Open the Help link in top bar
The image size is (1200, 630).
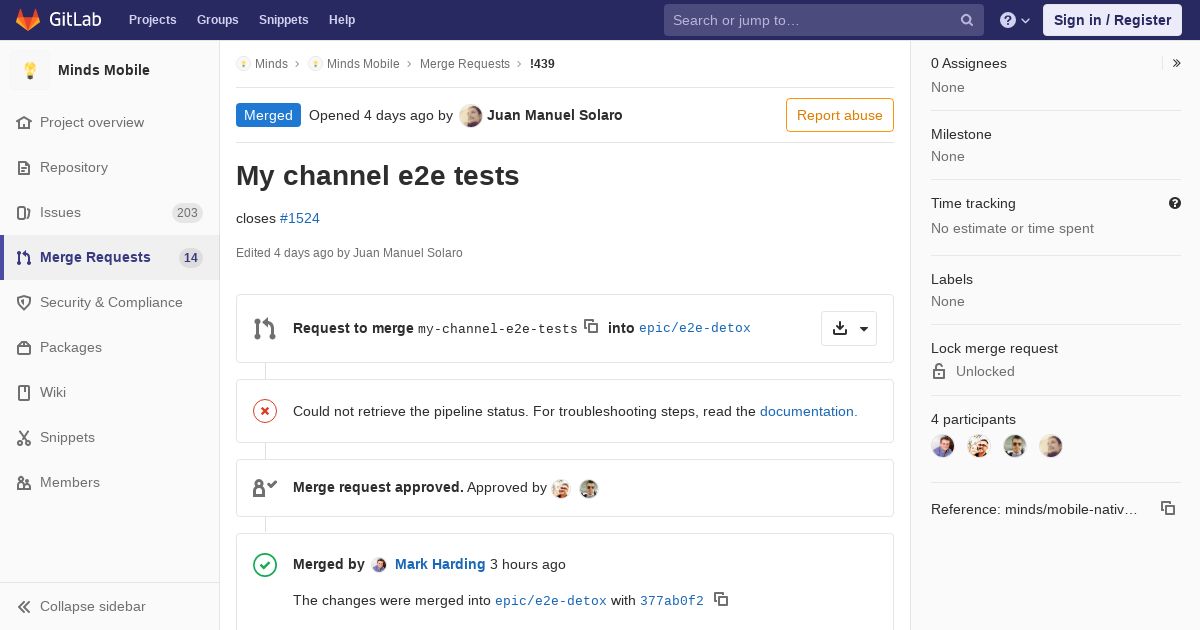(x=342, y=20)
